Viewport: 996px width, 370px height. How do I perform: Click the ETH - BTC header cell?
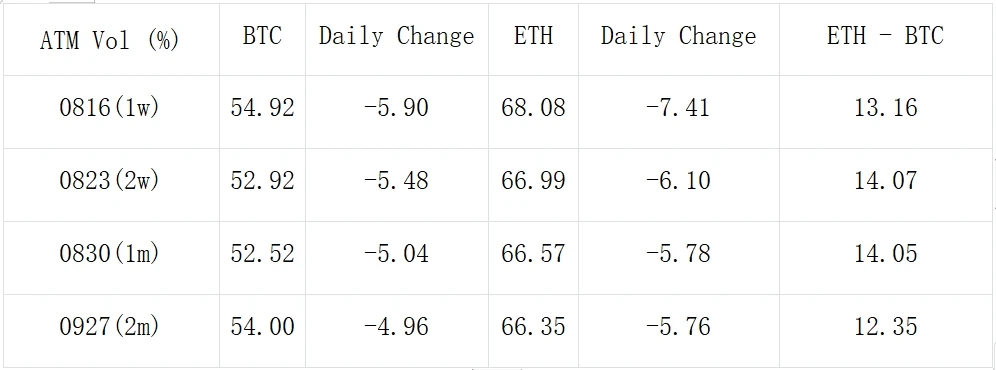click(885, 40)
